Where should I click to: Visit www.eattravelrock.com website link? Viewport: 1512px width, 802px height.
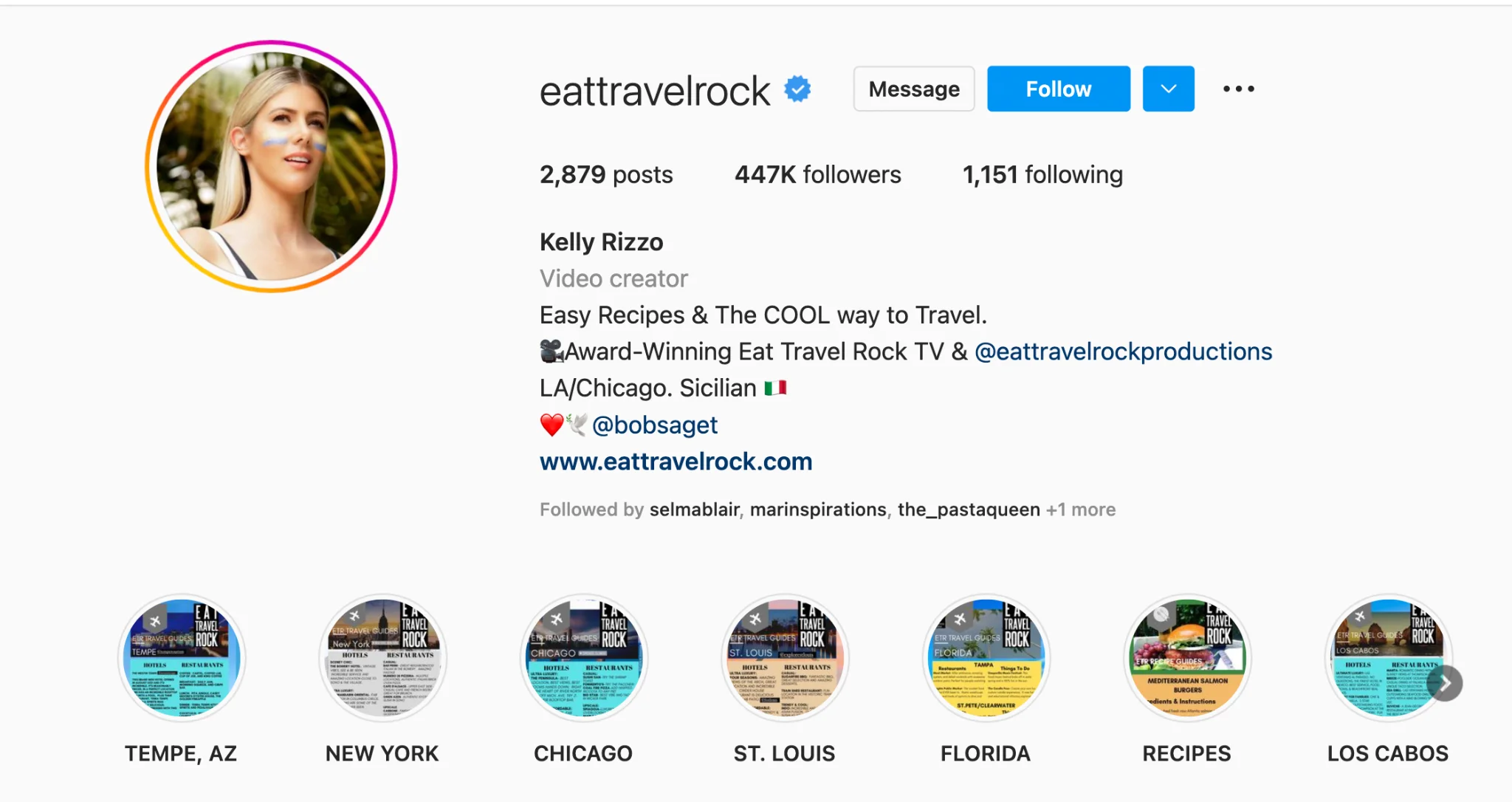pos(675,461)
